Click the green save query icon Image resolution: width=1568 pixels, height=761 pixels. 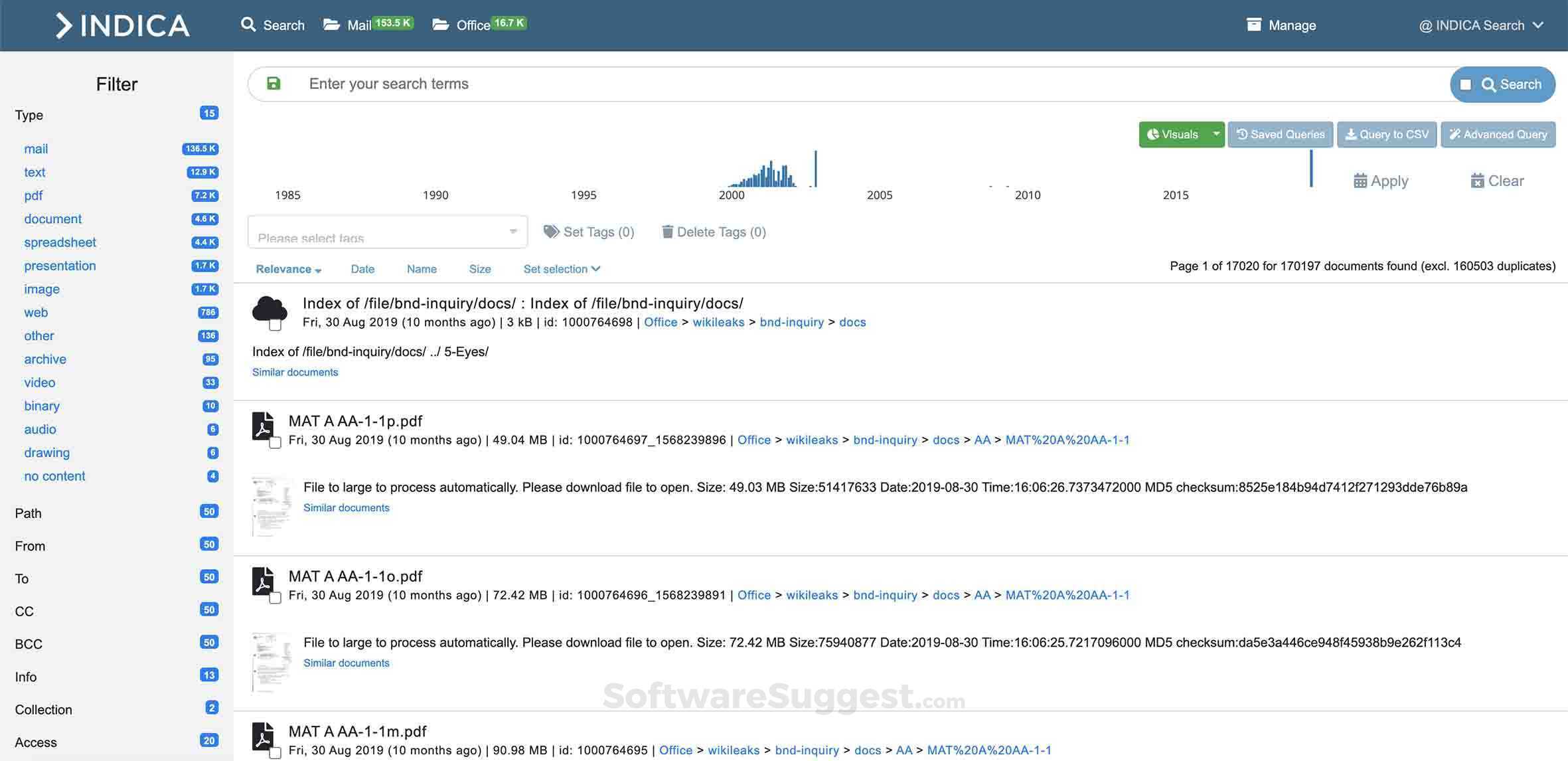click(x=274, y=84)
